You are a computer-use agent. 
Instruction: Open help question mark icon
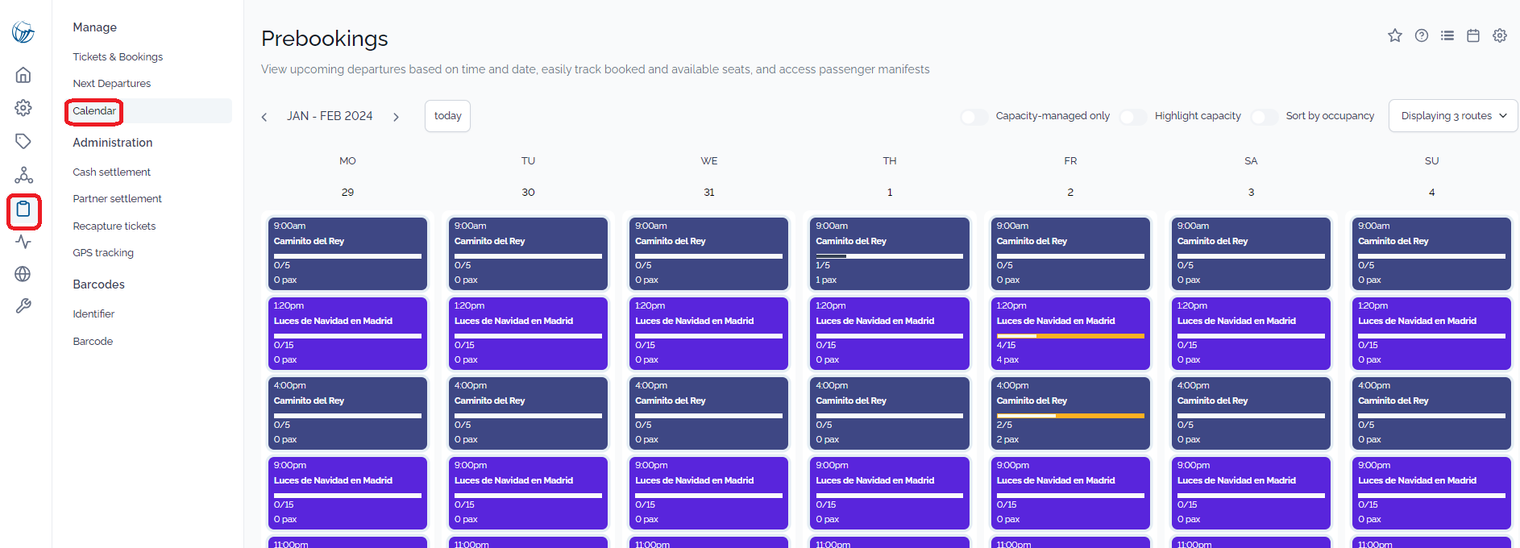coord(1421,36)
